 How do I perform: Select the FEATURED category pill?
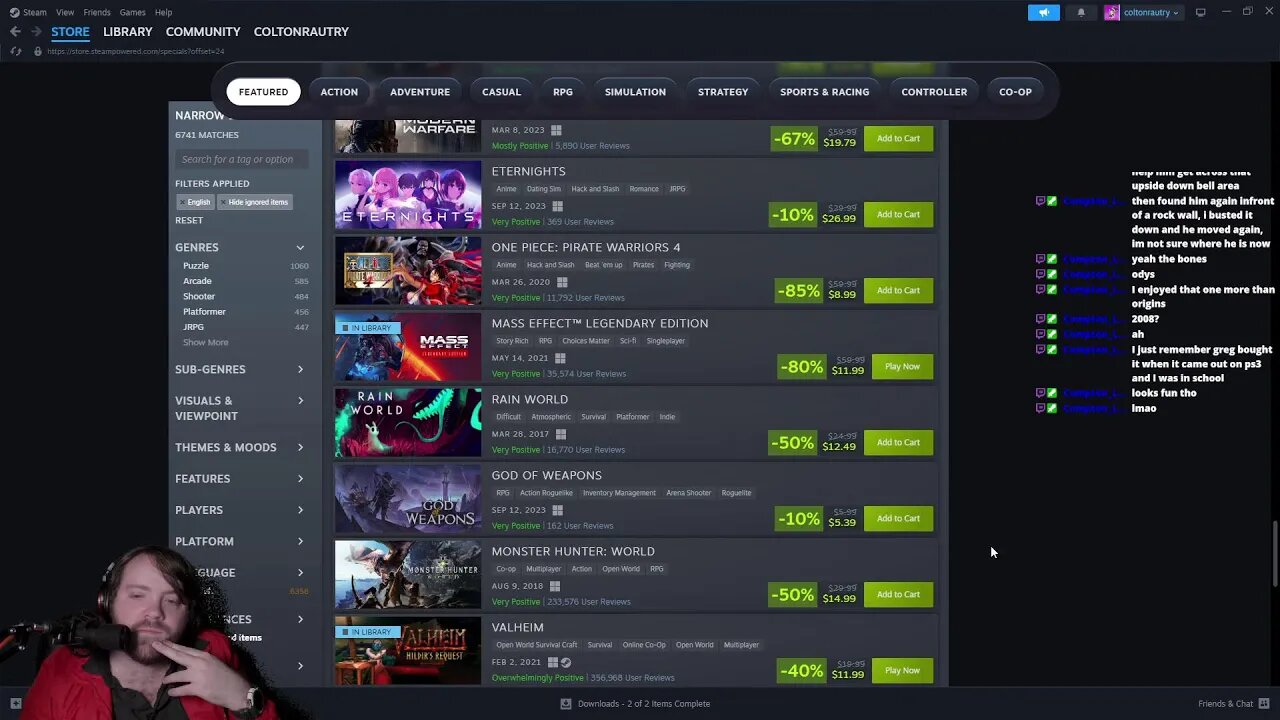pyautogui.click(x=263, y=92)
